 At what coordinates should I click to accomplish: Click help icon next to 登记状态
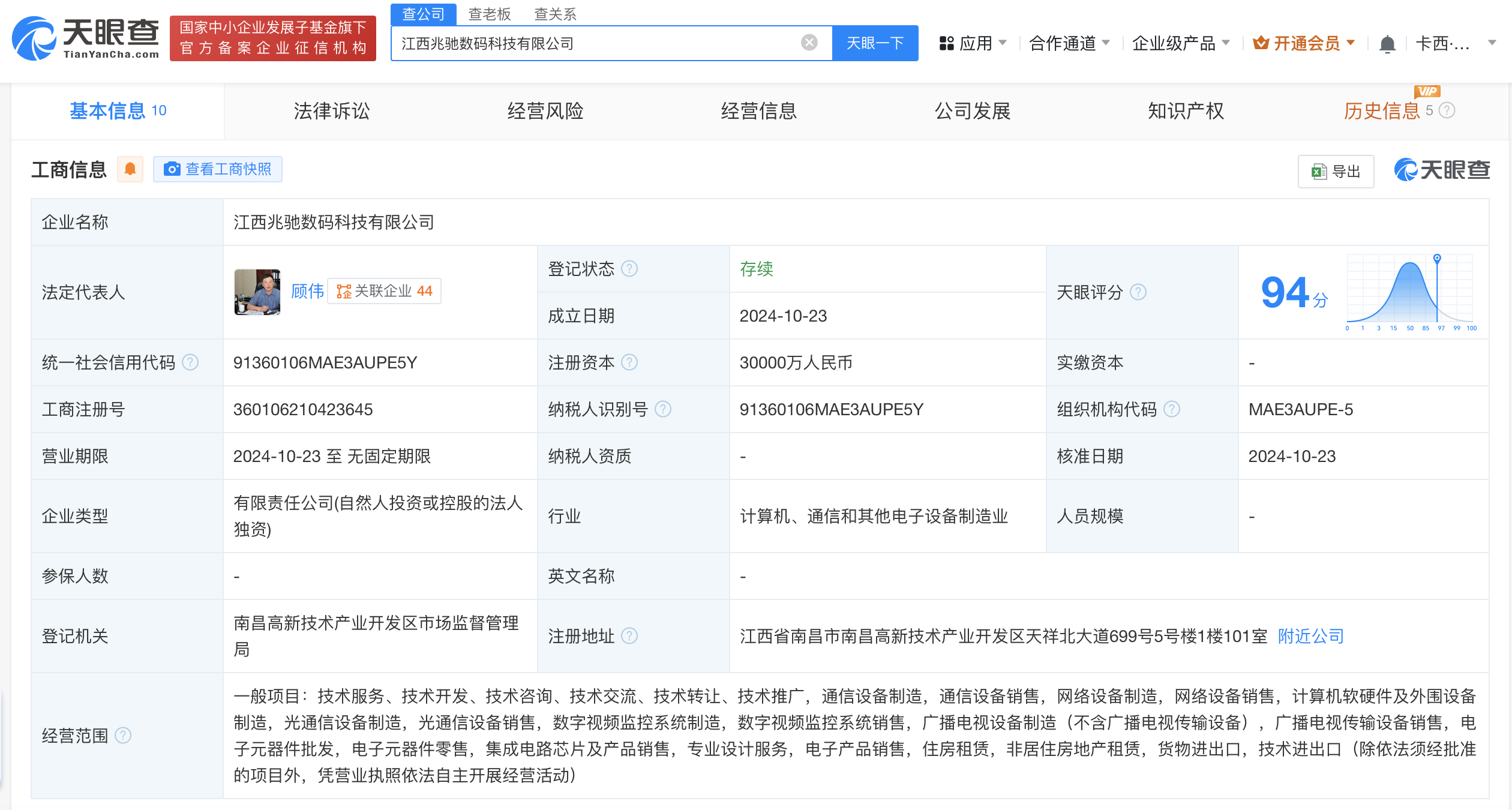[629, 269]
